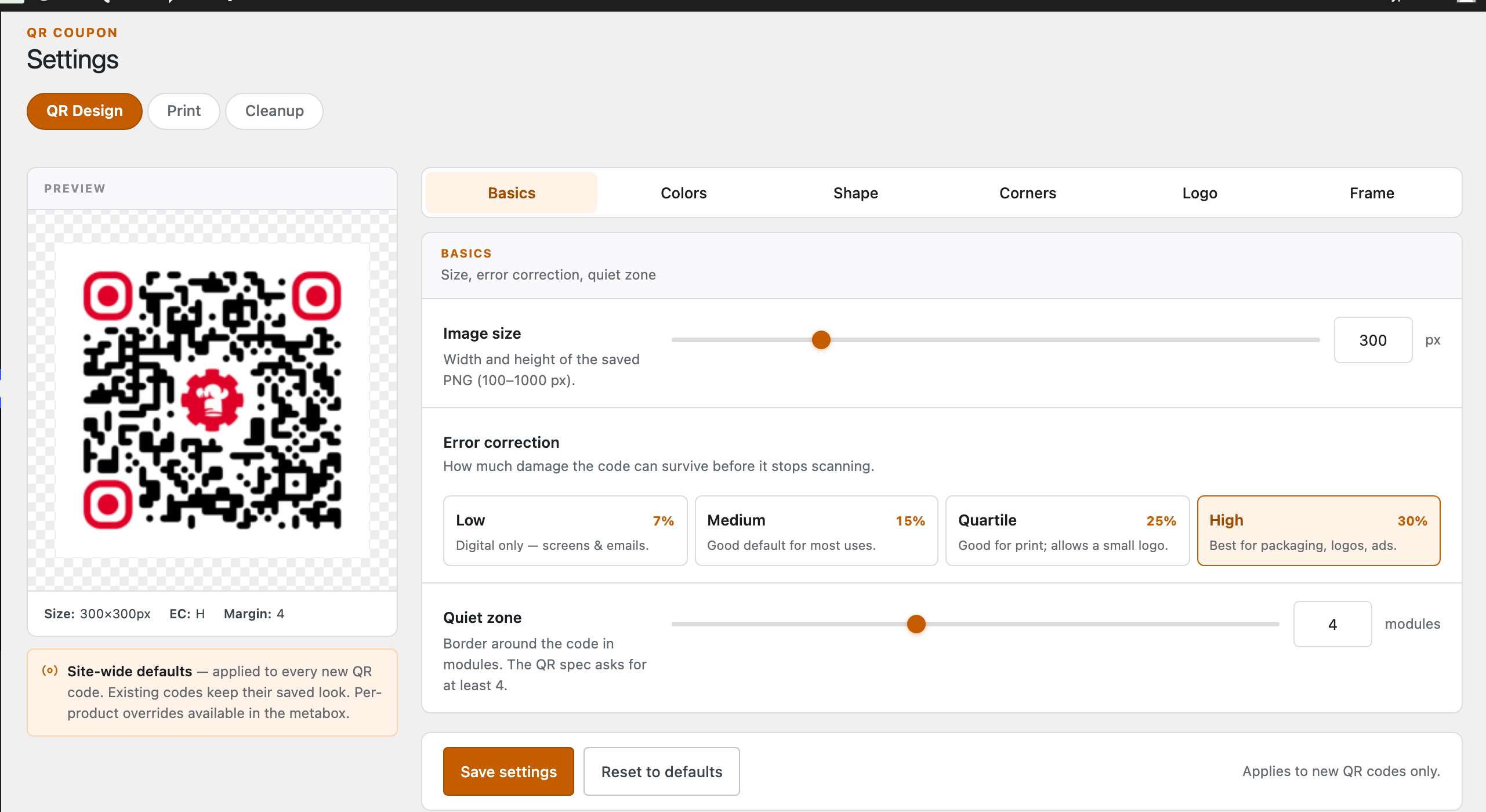
Task: Choose Quartile 25% error correction
Action: (x=1067, y=531)
